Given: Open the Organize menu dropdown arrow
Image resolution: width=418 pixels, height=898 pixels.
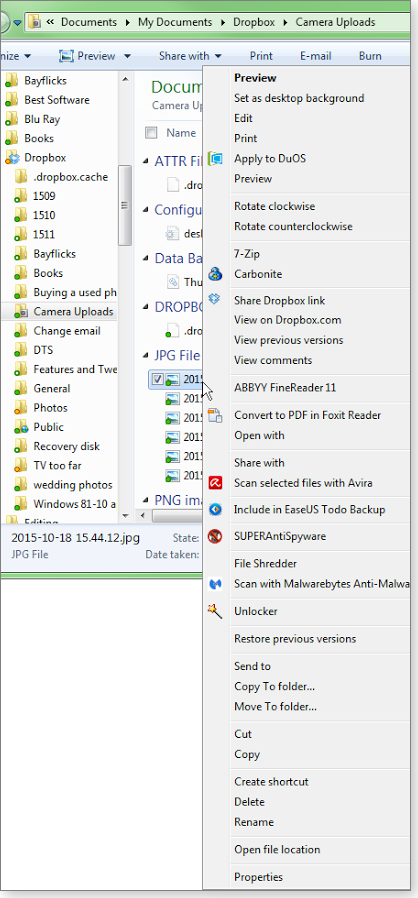Looking at the screenshot, I should pos(27,56).
